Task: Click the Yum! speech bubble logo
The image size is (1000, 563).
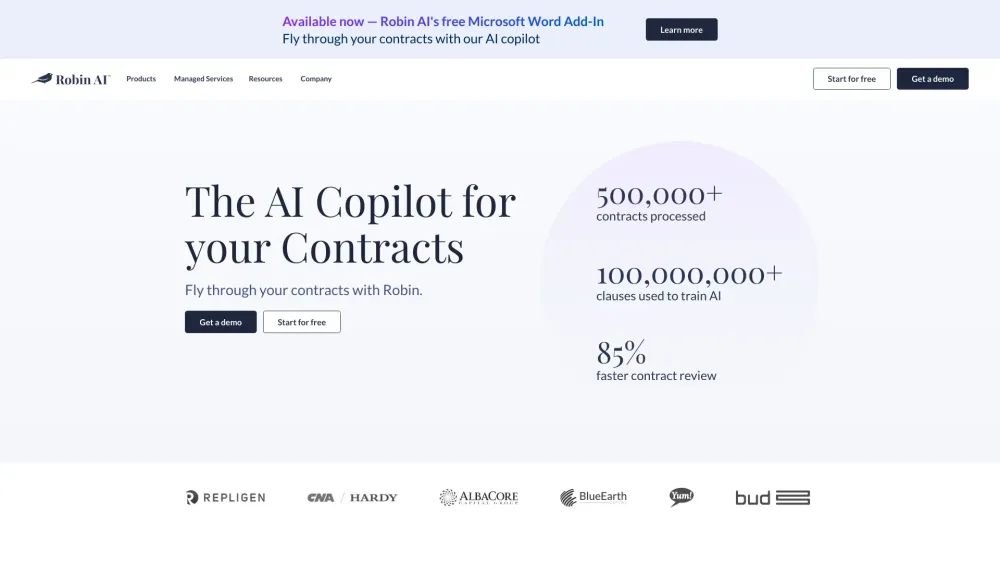Action: point(682,497)
